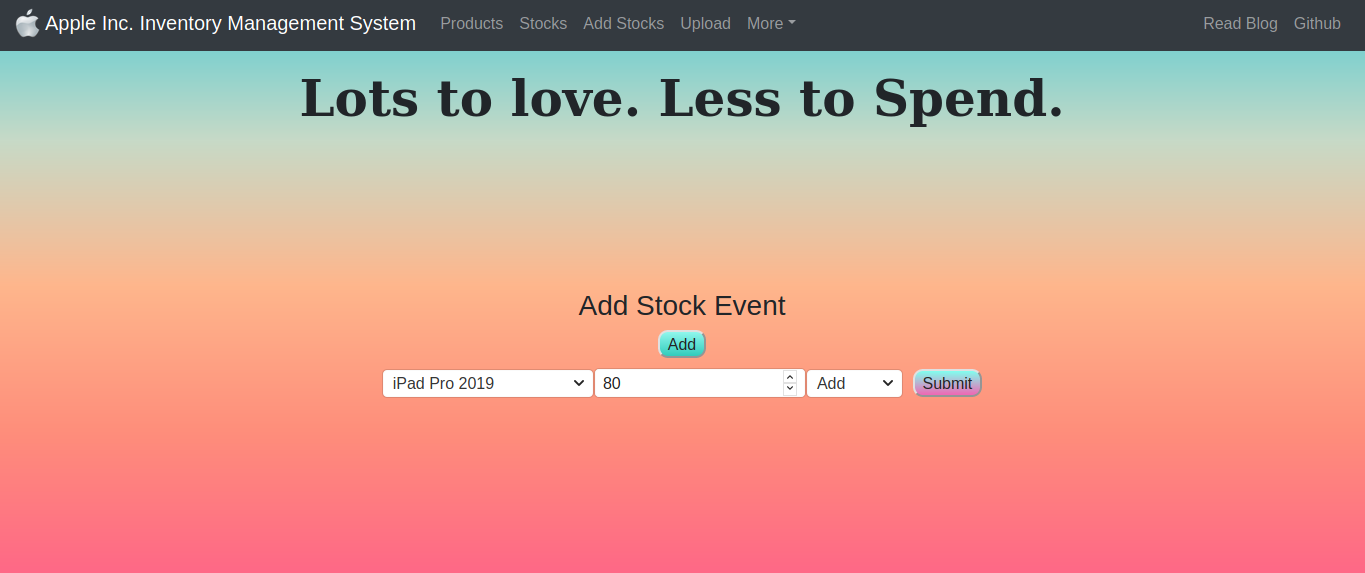Open the iPad Pro 2019 product dropdown

point(488,383)
